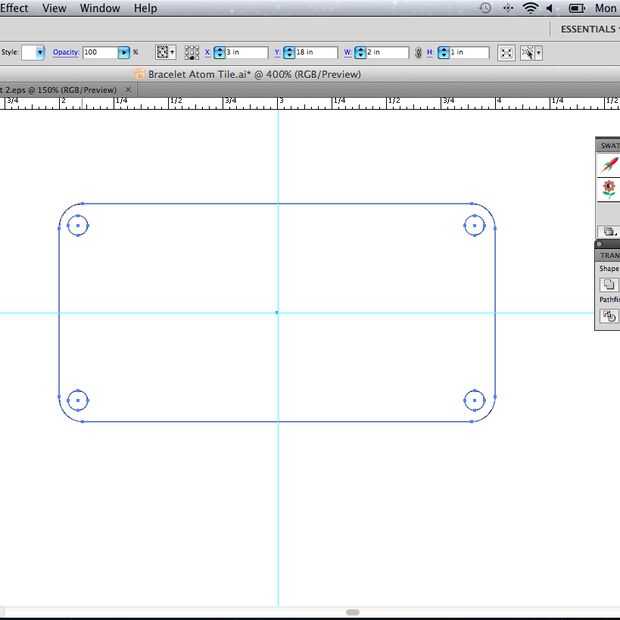Click the Swatches panel tab
This screenshot has height=620, width=620.
point(610,146)
